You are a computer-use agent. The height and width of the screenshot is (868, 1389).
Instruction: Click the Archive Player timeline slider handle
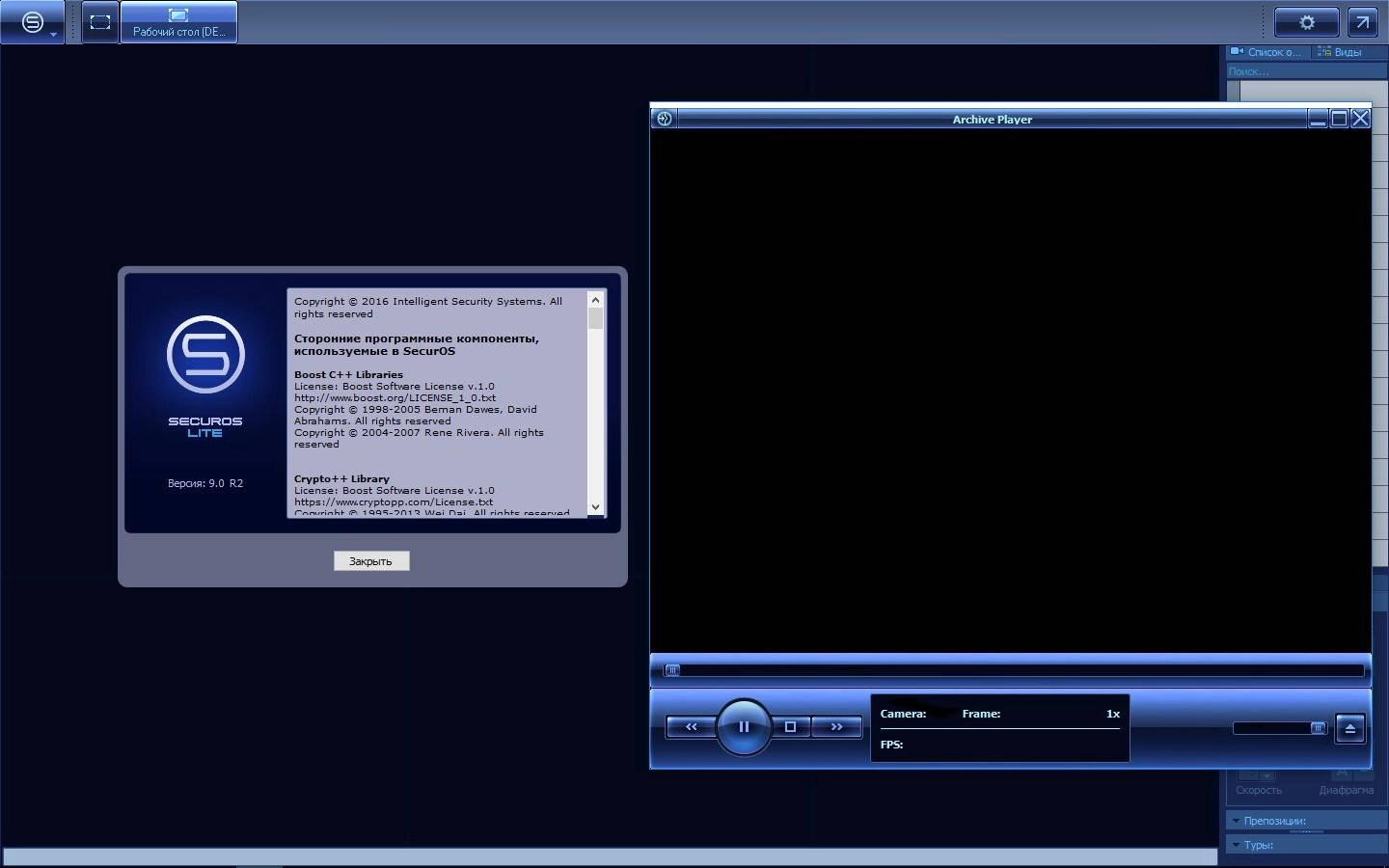672,670
